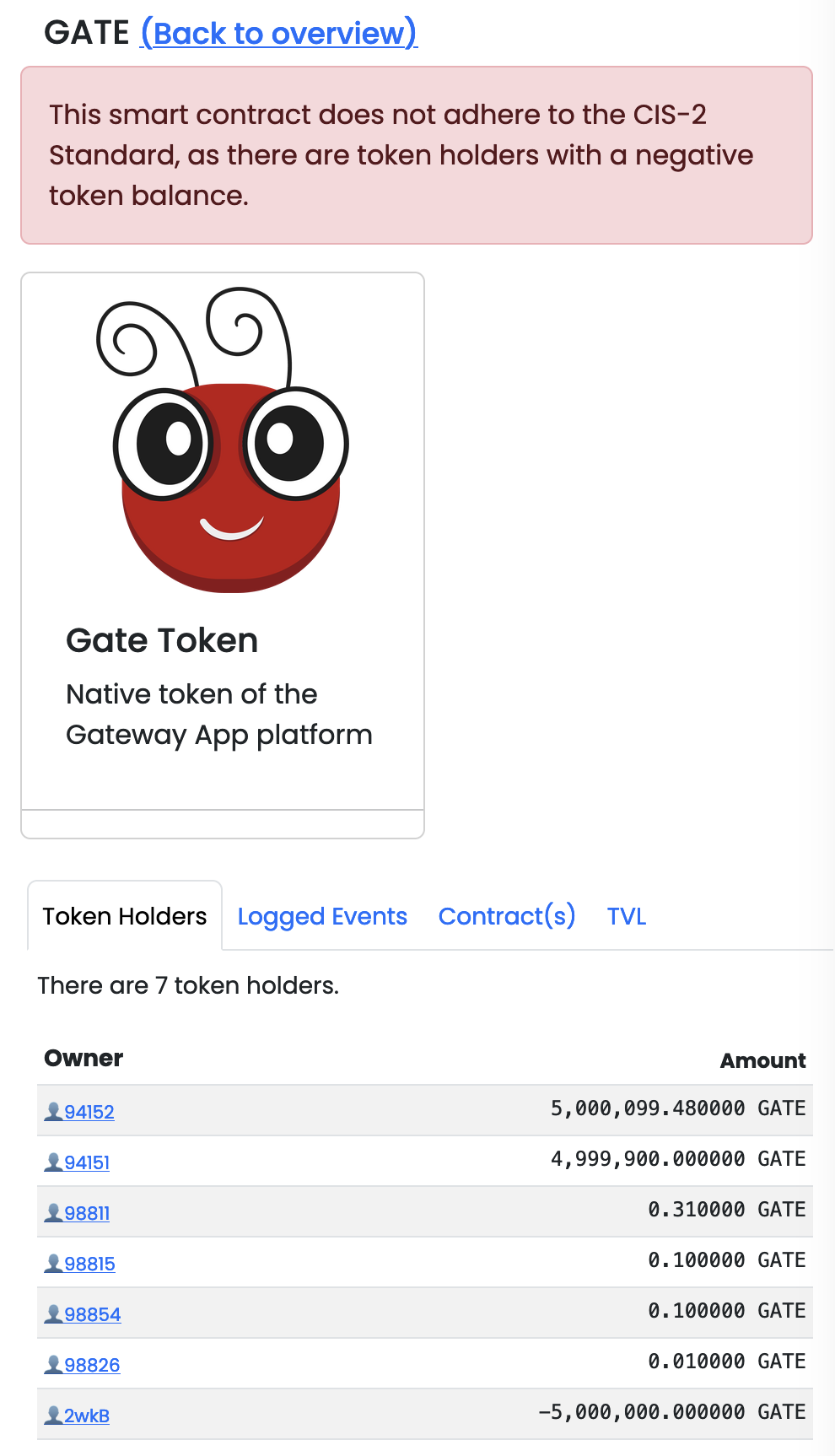View the TVL tab

(x=627, y=916)
